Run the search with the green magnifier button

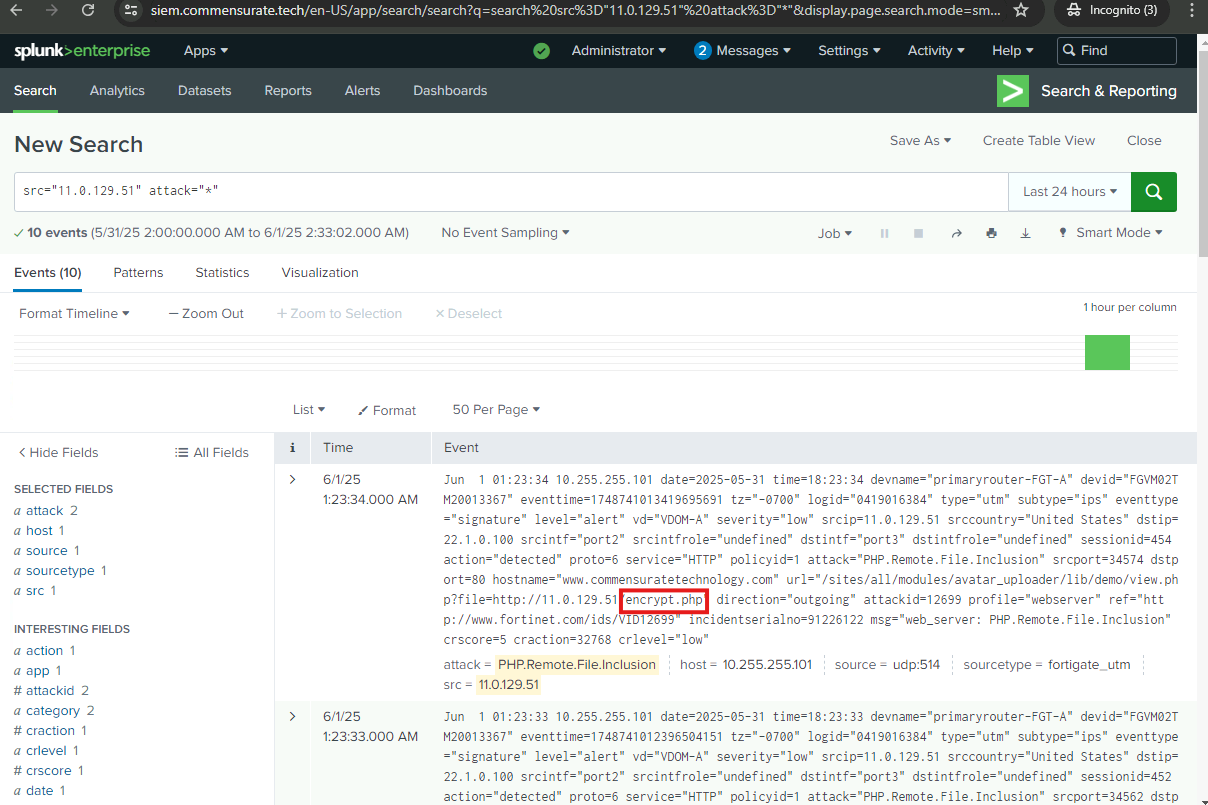[x=1153, y=192]
